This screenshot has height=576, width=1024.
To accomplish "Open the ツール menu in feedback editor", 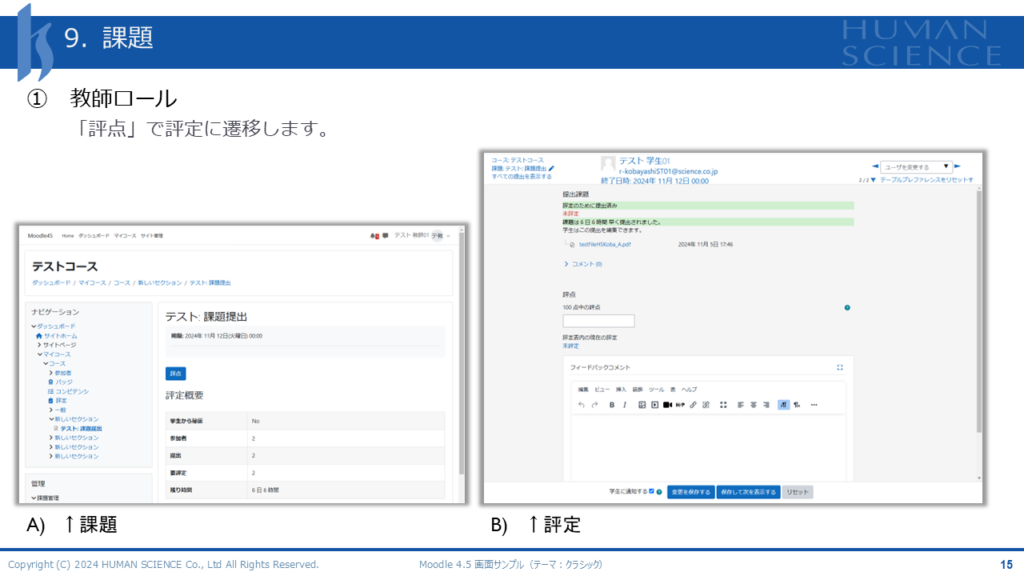I will pos(656,390).
